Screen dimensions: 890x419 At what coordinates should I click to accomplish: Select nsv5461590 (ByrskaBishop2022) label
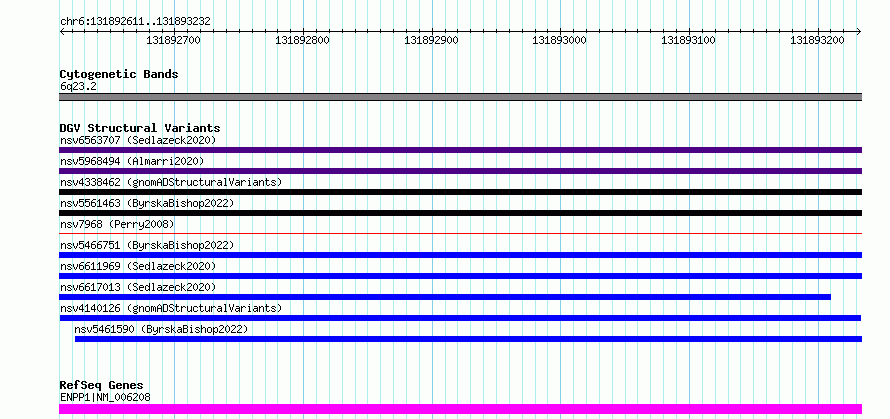(161, 329)
